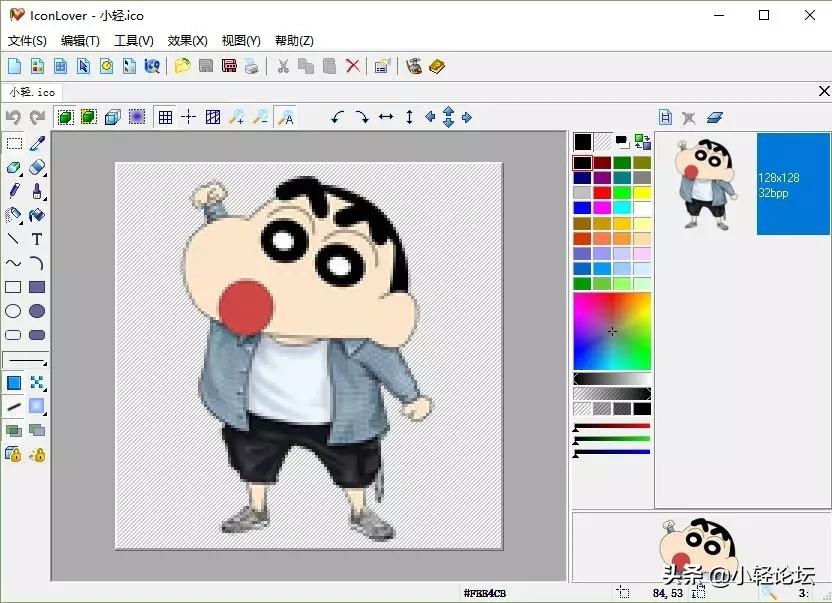
Task: Select the flood fill bucket tool
Action: click(37, 215)
